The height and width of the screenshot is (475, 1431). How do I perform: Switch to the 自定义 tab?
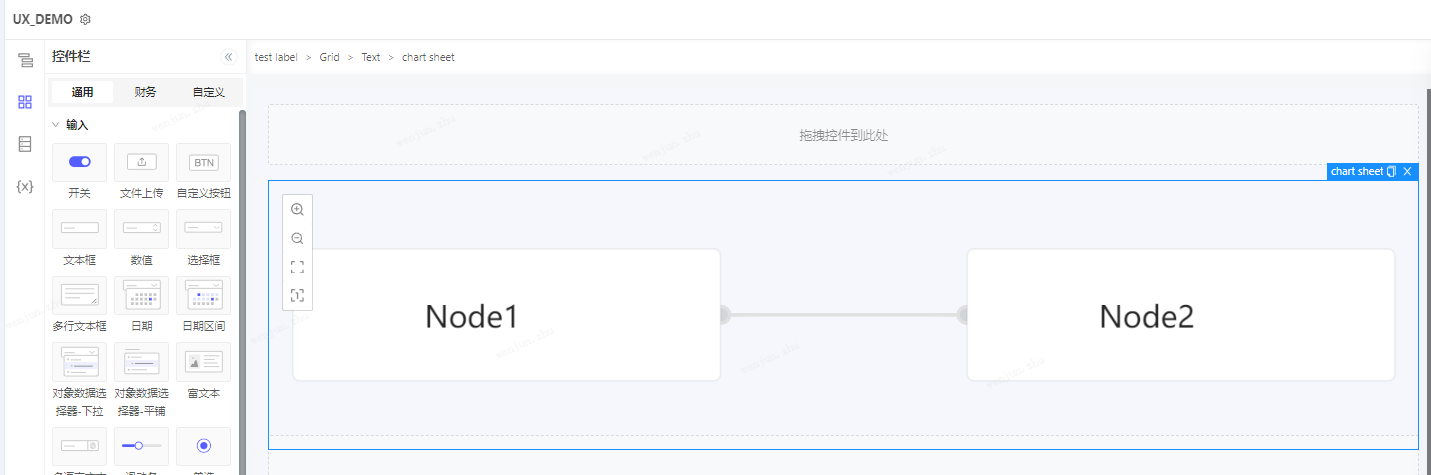[208, 92]
